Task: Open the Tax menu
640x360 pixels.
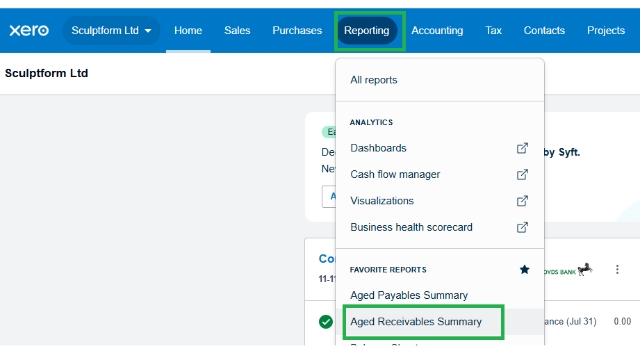Action: click(x=493, y=30)
